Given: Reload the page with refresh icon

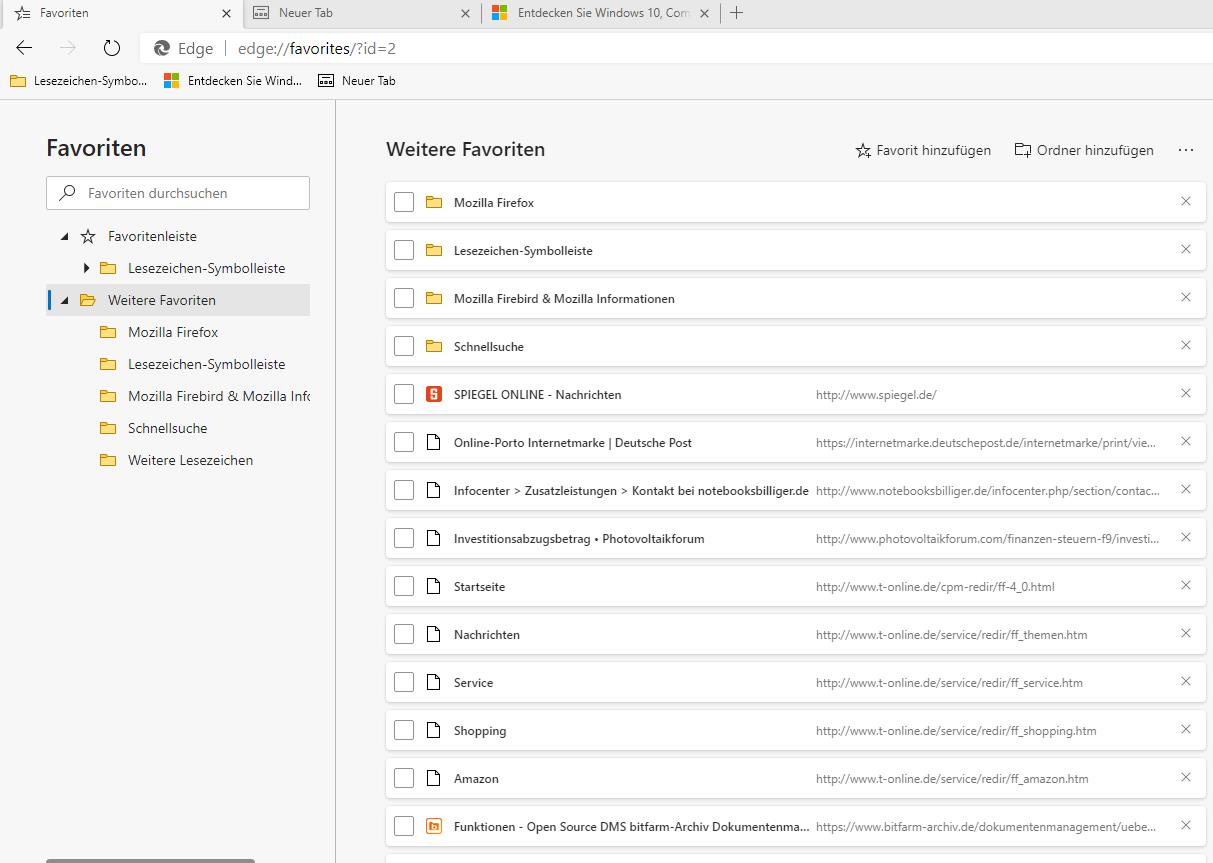Looking at the screenshot, I should point(112,48).
